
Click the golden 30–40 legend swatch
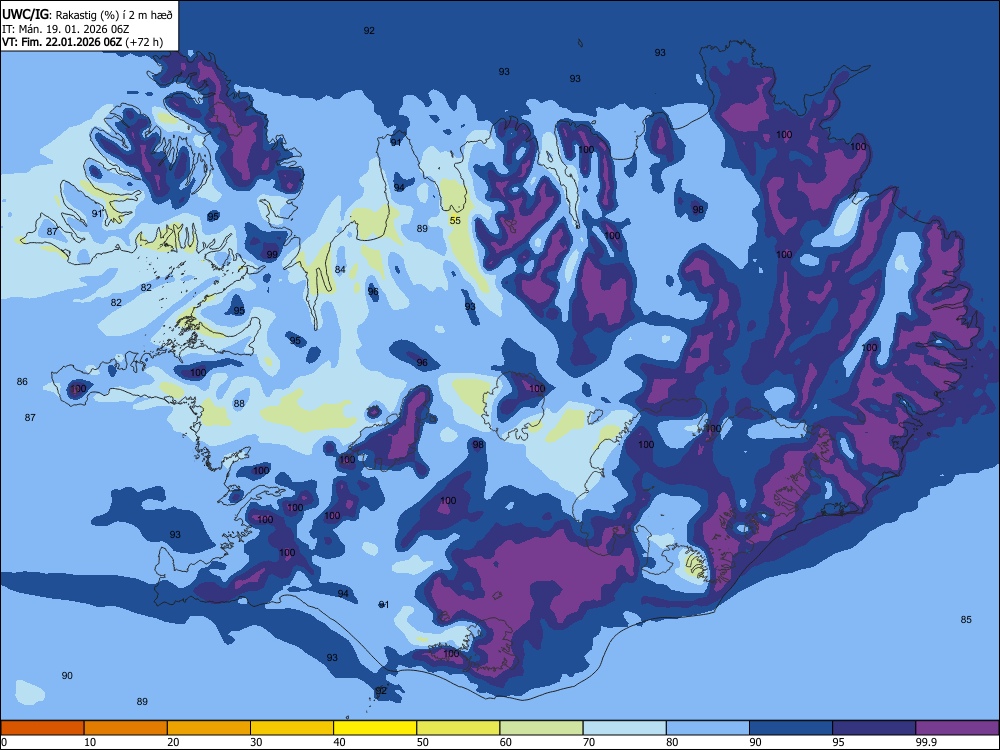(292, 728)
